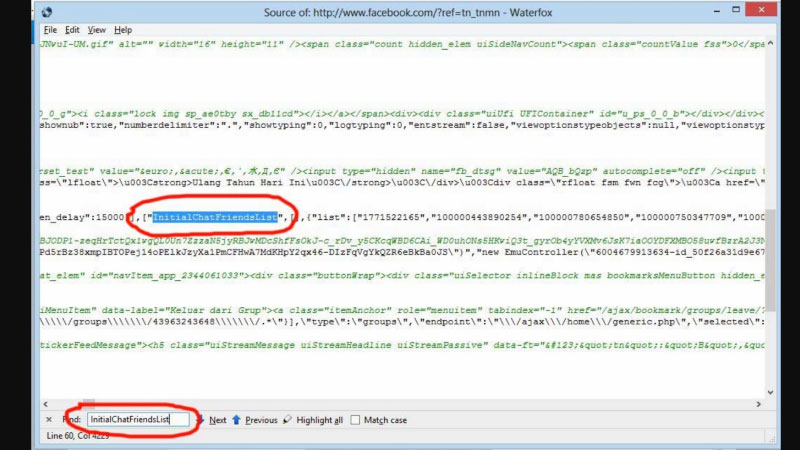The width and height of the screenshot is (800, 450).
Task: Click the Waterfox window icon in title bar
Action: click(x=47, y=12)
